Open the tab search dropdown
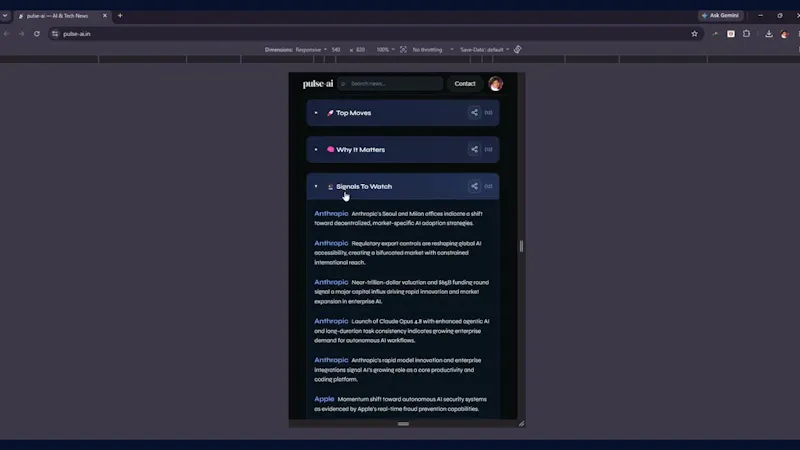The image size is (800, 450). click(5, 16)
